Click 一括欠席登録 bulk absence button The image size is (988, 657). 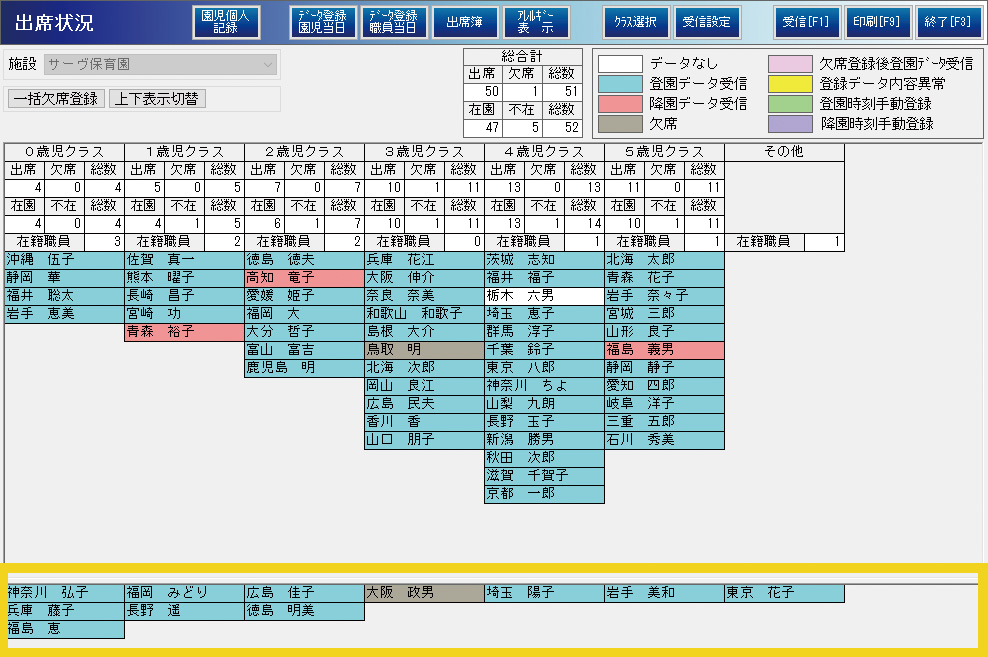click(x=55, y=99)
